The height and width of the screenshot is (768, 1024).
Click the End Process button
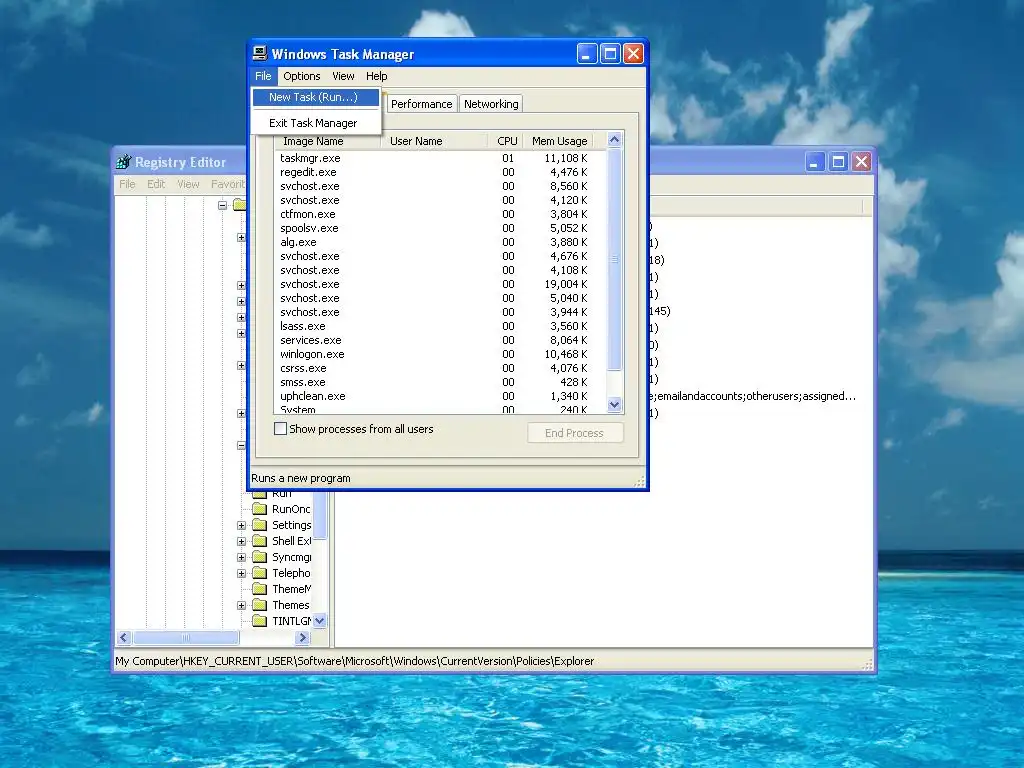[575, 433]
